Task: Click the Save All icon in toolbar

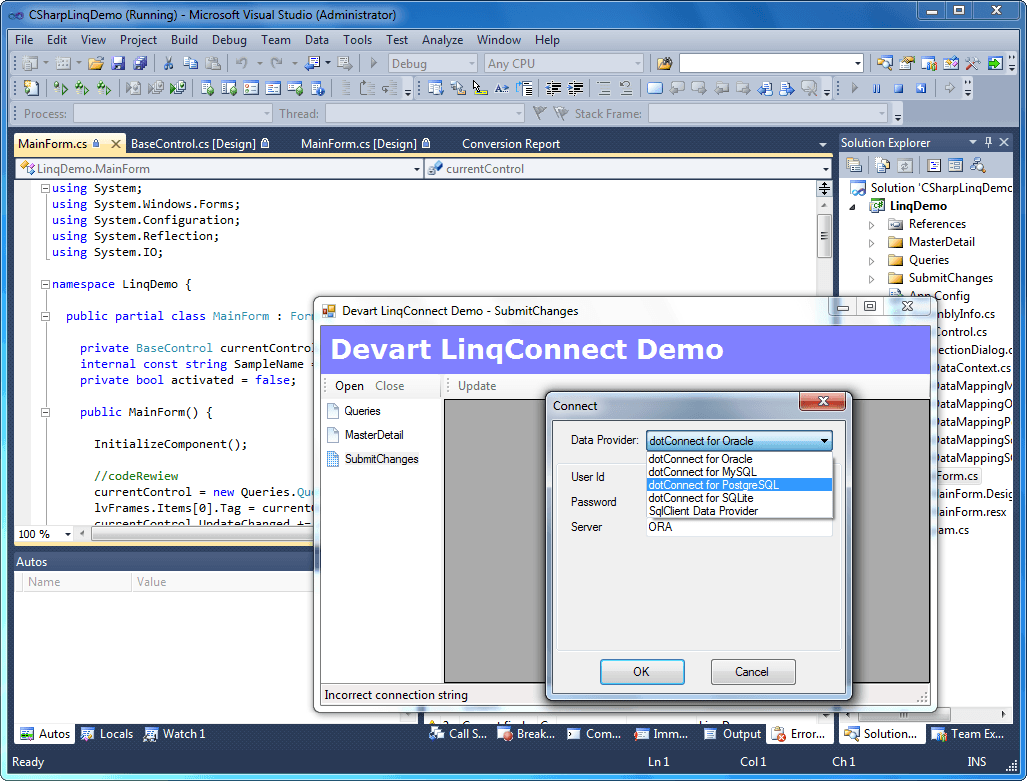Action: click(140, 64)
